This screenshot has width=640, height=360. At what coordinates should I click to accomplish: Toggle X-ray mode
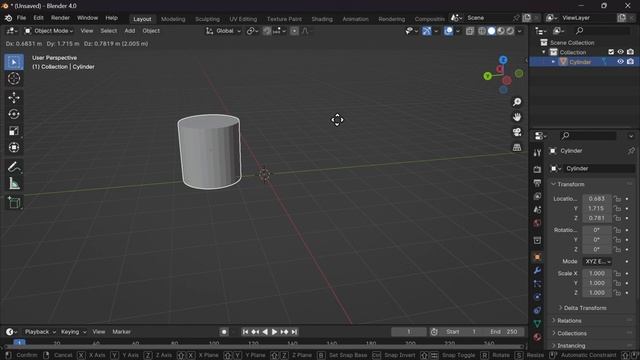pos(470,31)
